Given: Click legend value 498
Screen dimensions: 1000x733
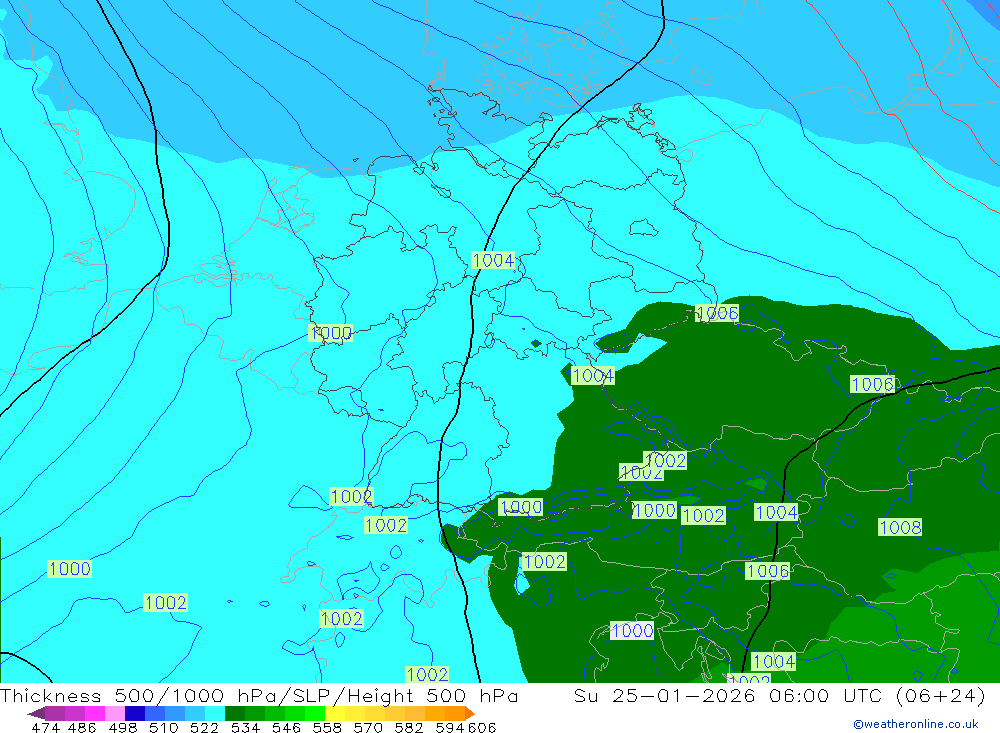Looking at the screenshot, I should click(x=123, y=727).
